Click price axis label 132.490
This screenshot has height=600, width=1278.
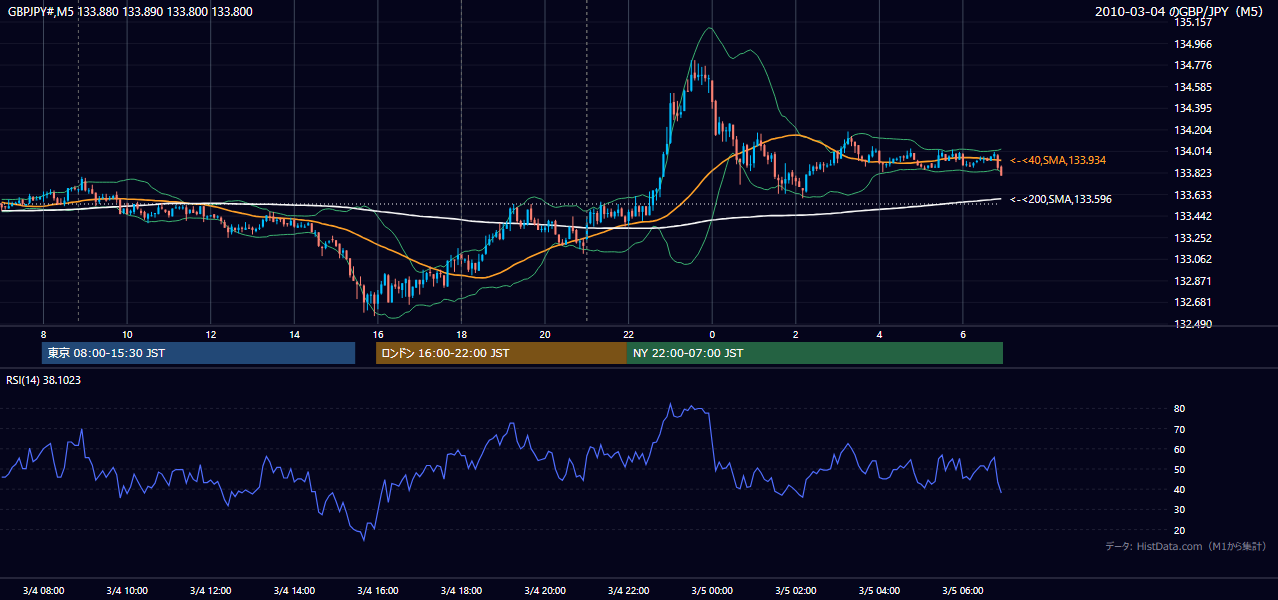click(x=1193, y=324)
